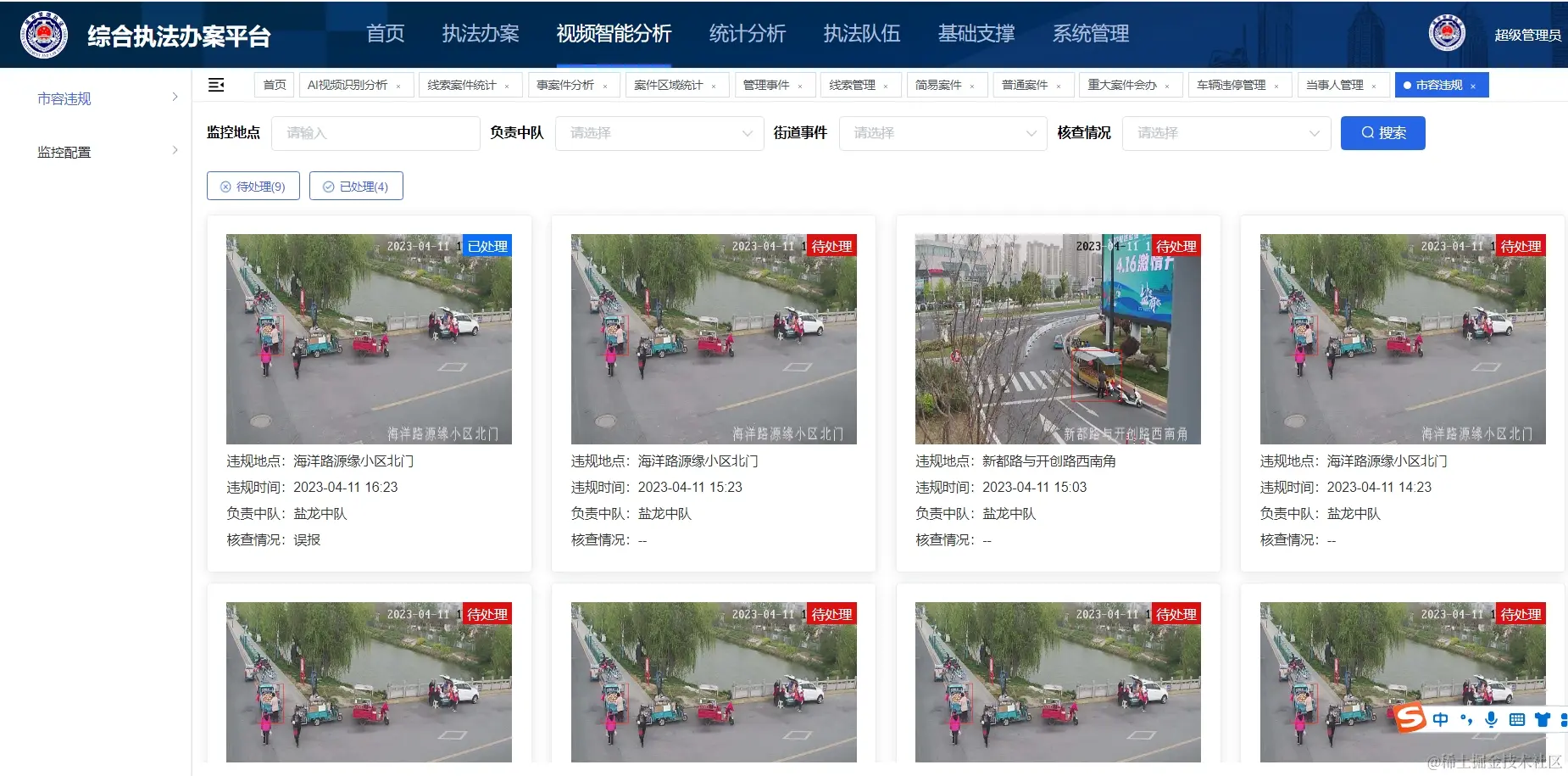1568x776 pixels.
Task: Open the user avatar emblem beside 超级管理员
Action: (x=1447, y=34)
